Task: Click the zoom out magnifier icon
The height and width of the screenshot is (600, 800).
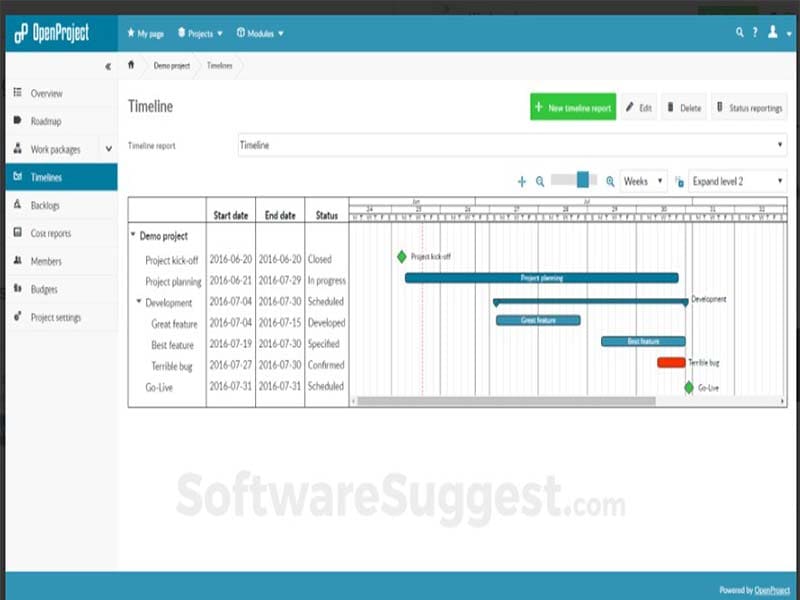Action: point(540,182)
